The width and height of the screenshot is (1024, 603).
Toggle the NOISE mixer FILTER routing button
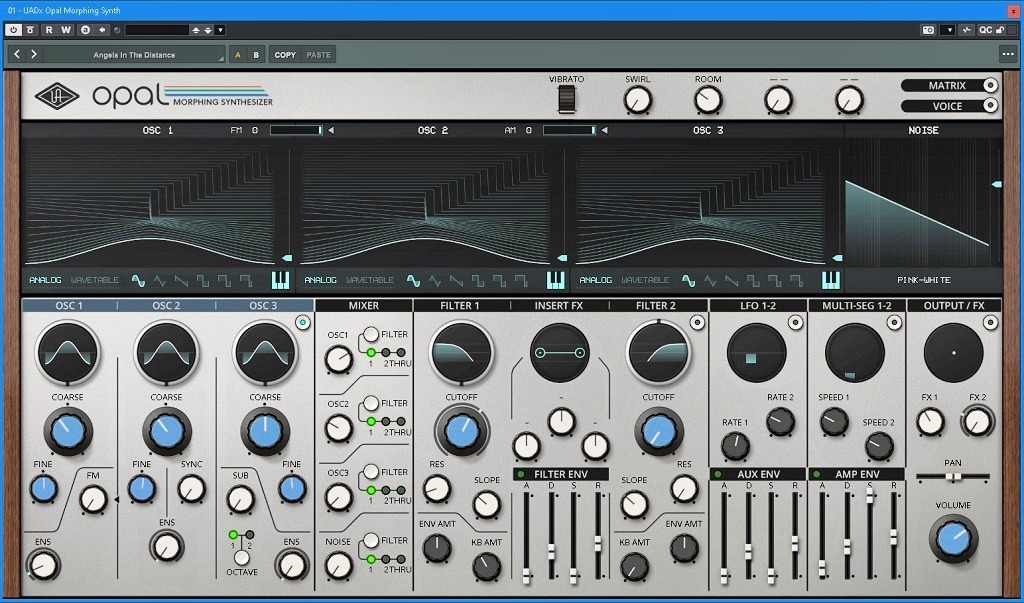click(x=371, y=540)
